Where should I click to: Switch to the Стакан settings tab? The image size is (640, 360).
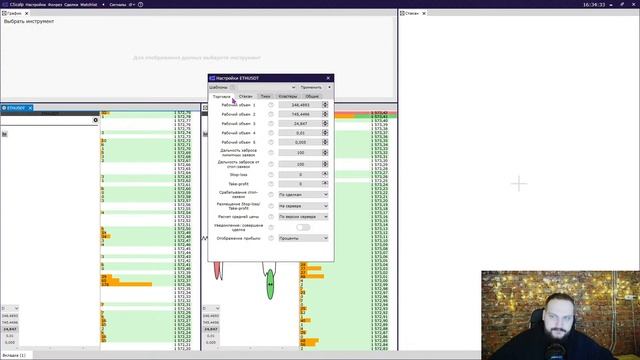pos(245,96)
